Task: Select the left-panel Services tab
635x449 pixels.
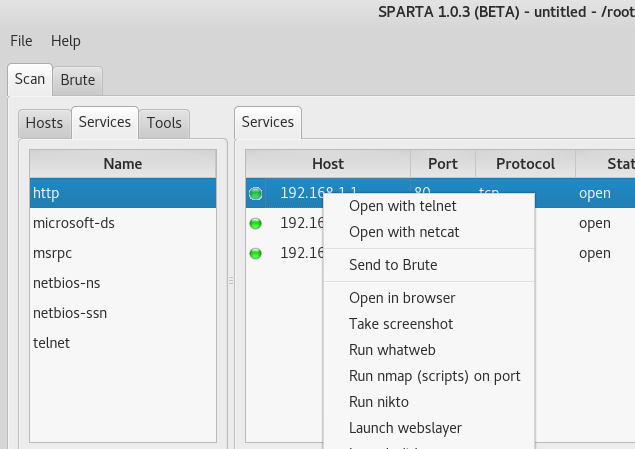Action: tap(105, 122)
